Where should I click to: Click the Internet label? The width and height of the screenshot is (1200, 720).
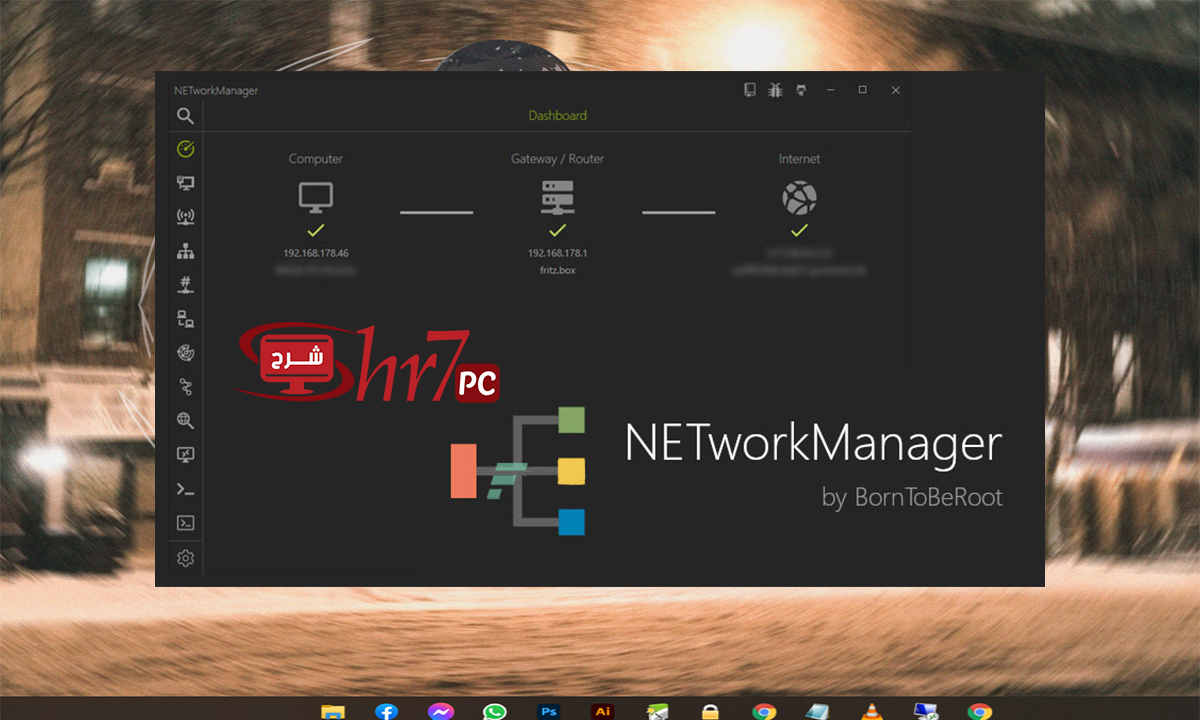(799, 159)
